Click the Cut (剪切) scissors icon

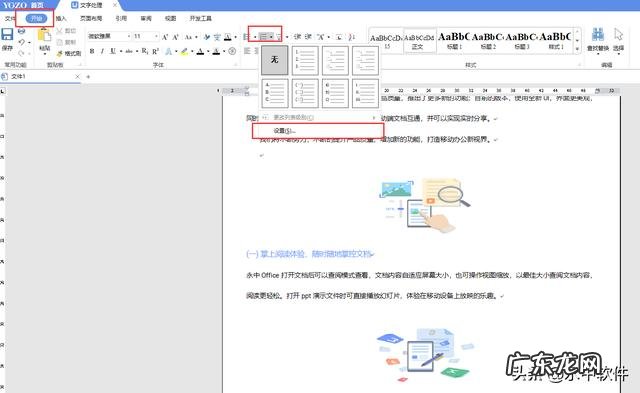[59, 31]
